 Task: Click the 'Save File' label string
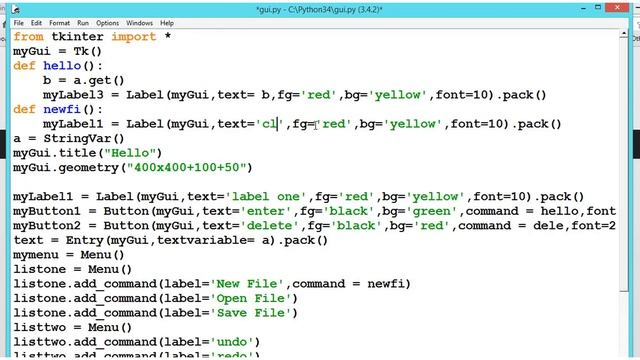tap(250, 313)
